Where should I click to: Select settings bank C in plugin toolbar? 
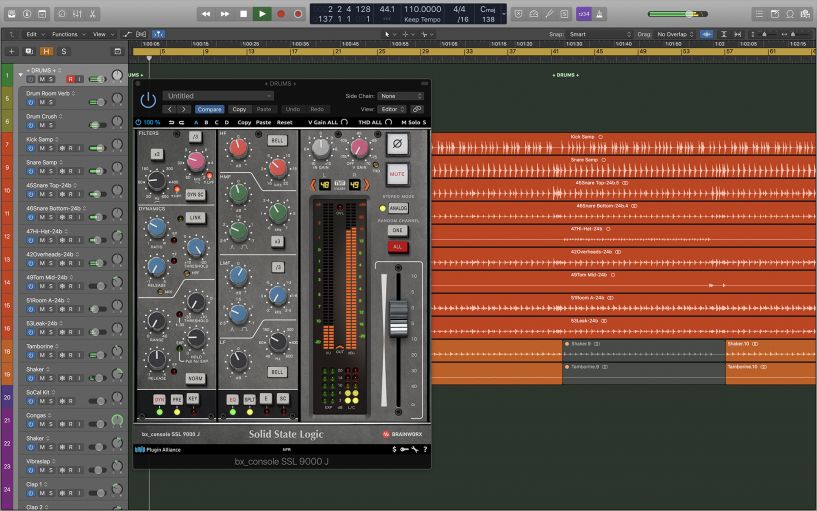[x=216, y=122]
